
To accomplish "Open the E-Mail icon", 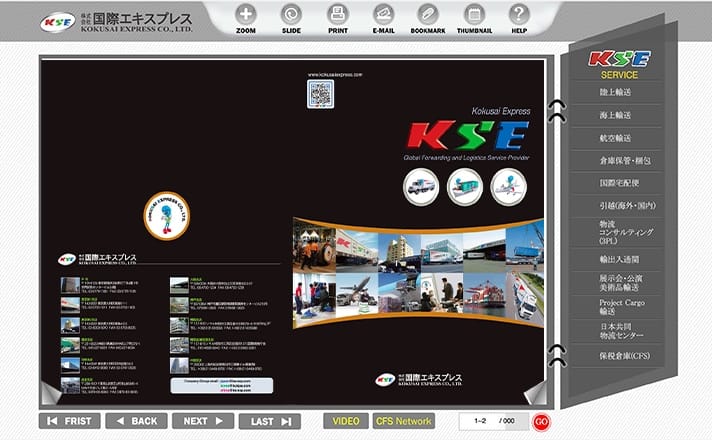I will pyautogui.click(x=384, y=15).
